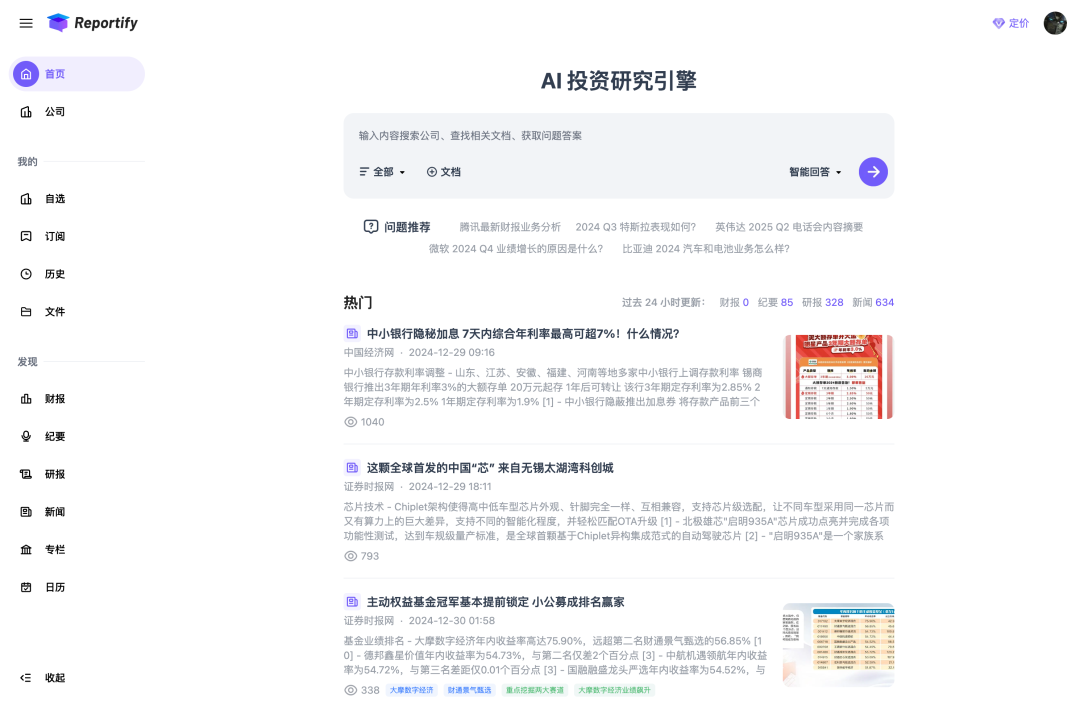Select suggestion 腾讯最新财报业务分析
The image size is (1080, 701).
pyautogui.click(x=510, y=227)
